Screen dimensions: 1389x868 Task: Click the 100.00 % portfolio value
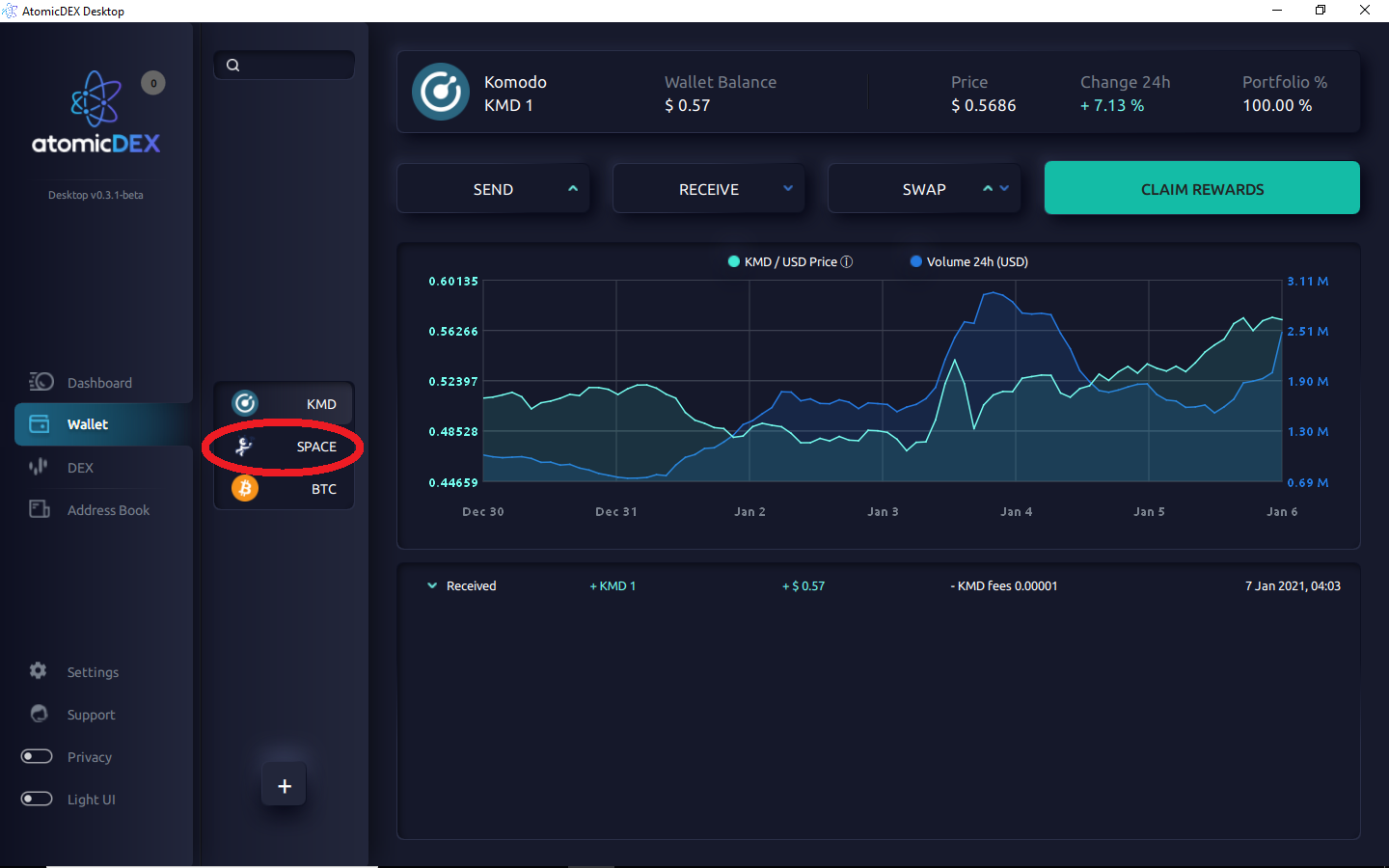1277,105
